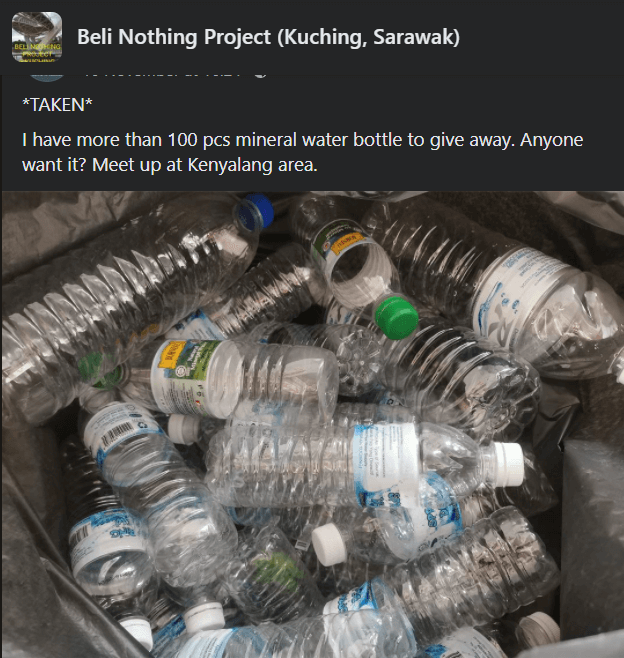Click the post text about 100 pcs bottles

302,152
